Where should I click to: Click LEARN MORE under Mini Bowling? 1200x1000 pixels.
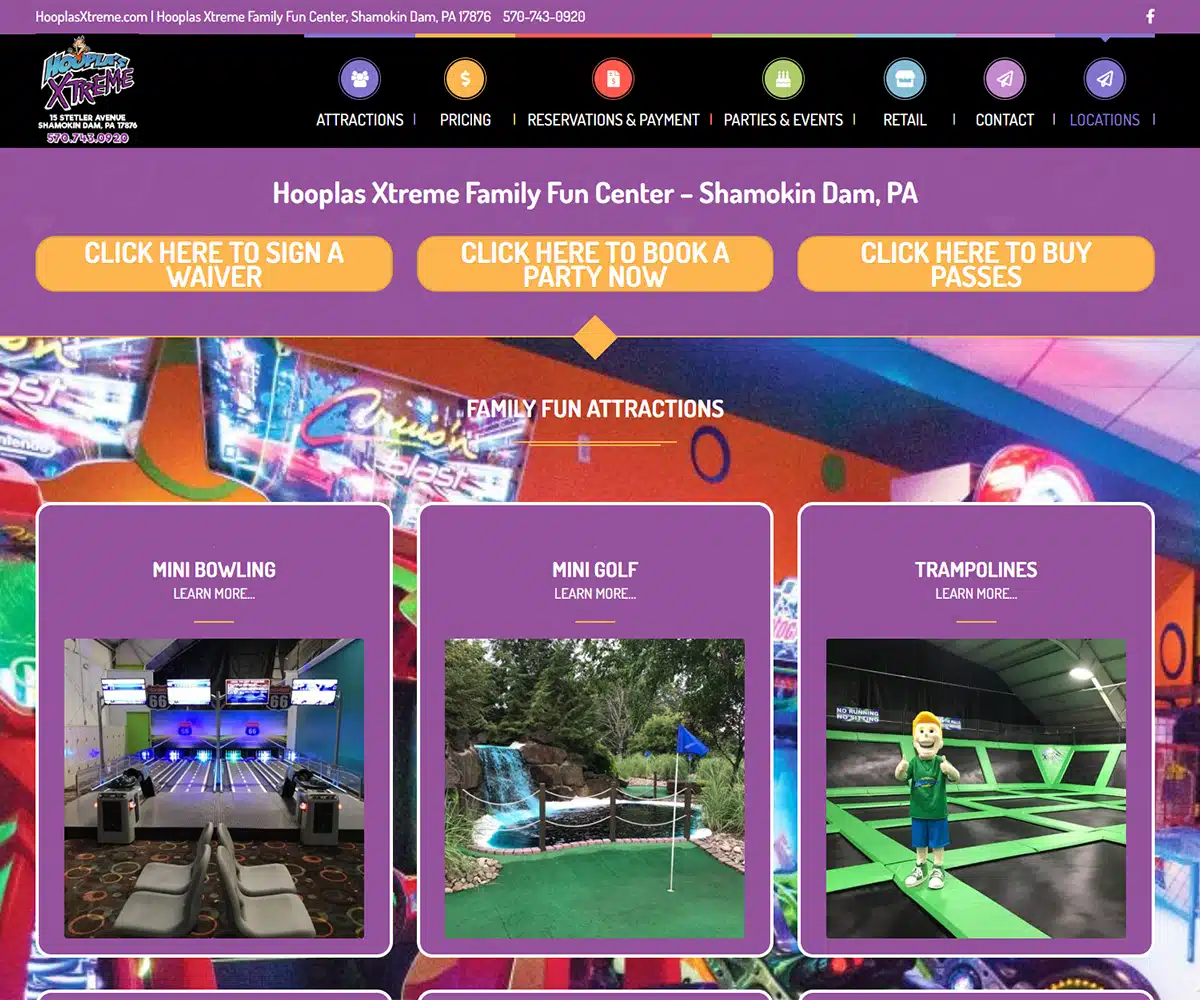214,594
